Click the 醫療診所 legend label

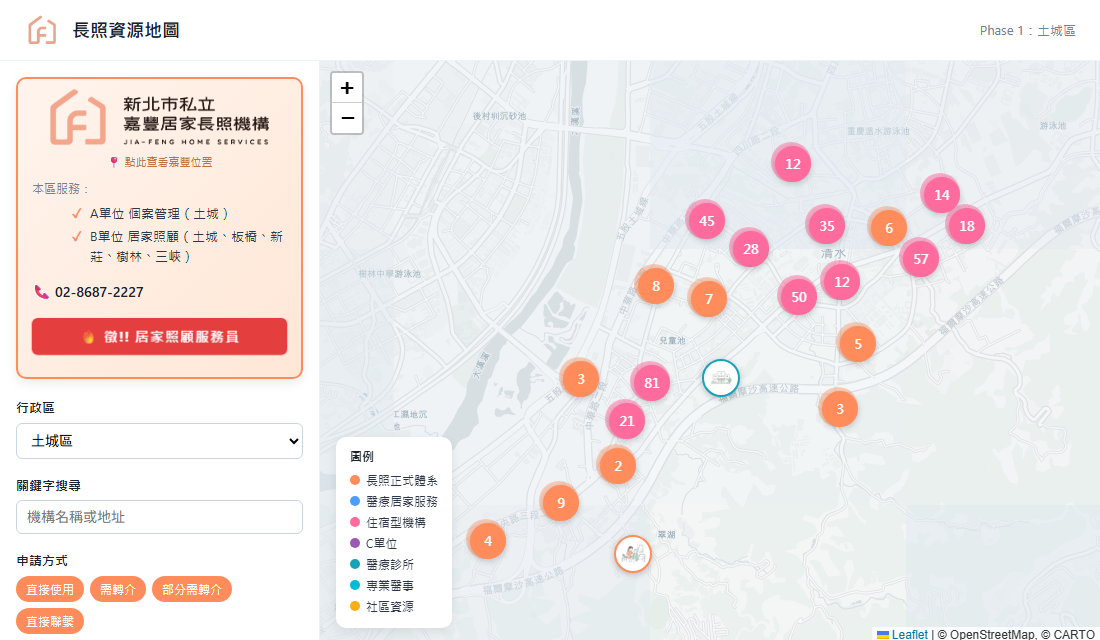pos(390,564)
